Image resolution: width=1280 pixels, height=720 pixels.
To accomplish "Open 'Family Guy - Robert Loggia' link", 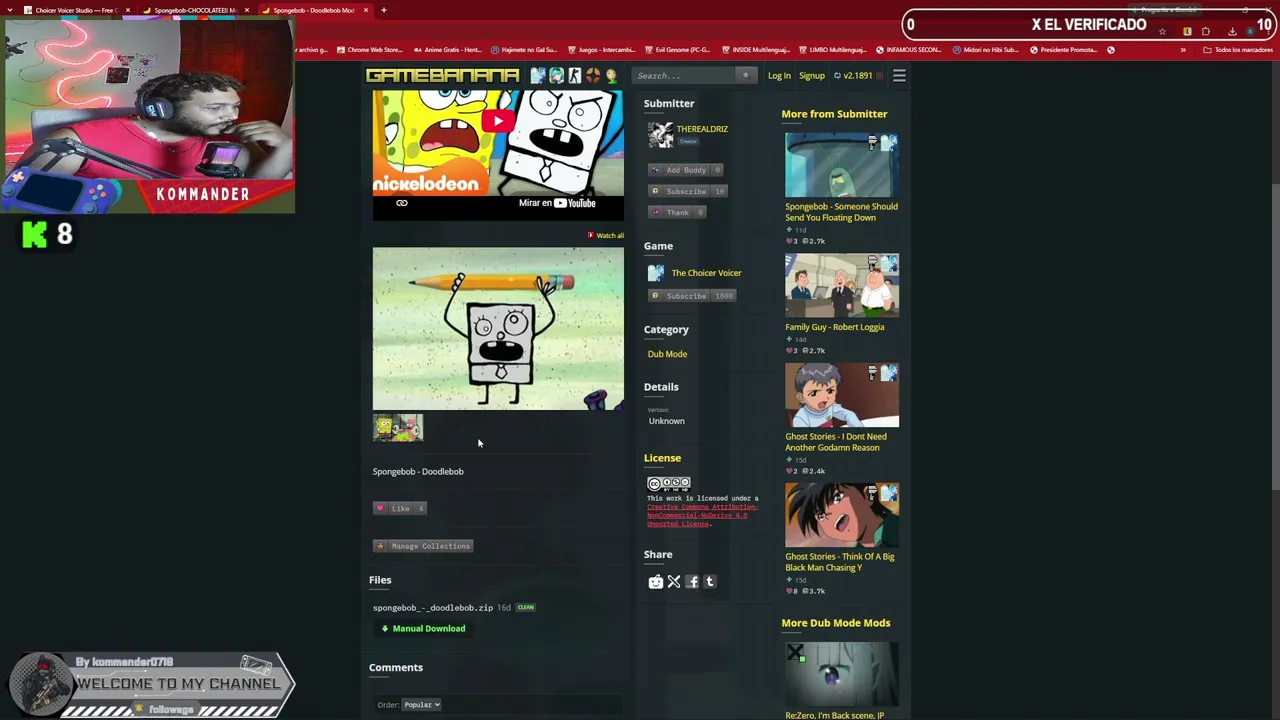I will pos(835,327).
